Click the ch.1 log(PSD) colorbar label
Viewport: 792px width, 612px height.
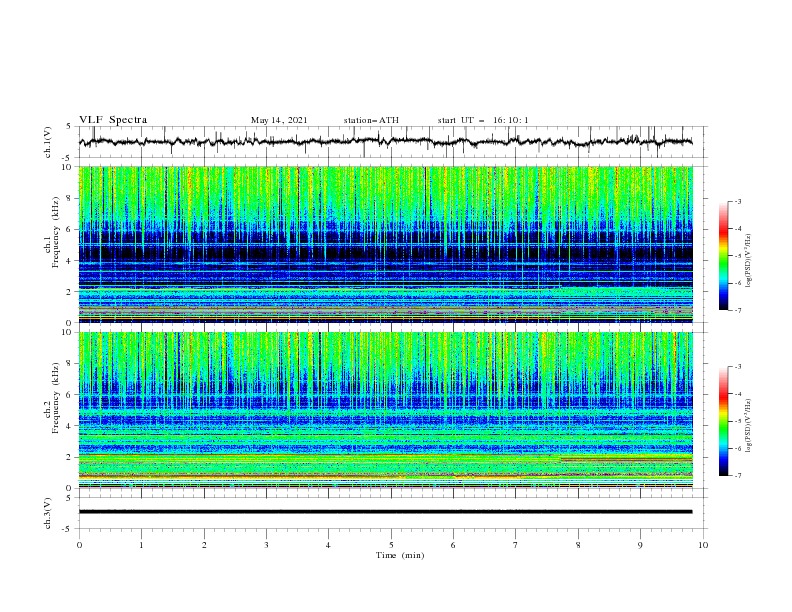coord(749,261)
